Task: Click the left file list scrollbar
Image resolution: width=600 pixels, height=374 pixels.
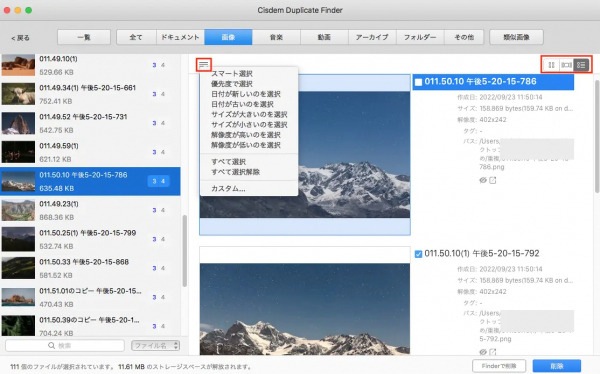Action: 185,251
